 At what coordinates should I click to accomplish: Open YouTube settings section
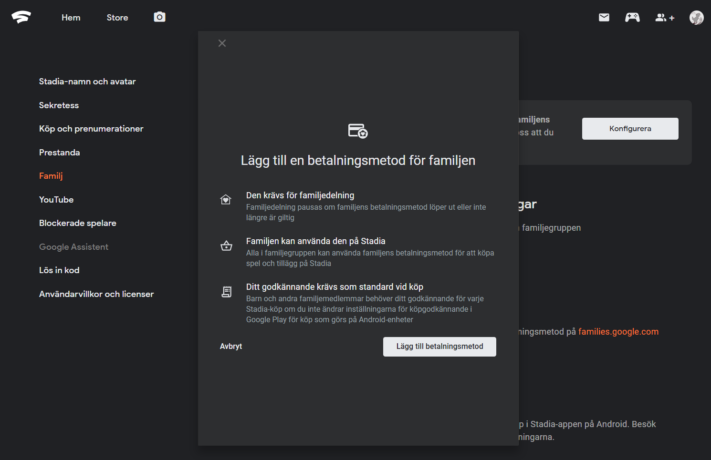tap(56, 200)
